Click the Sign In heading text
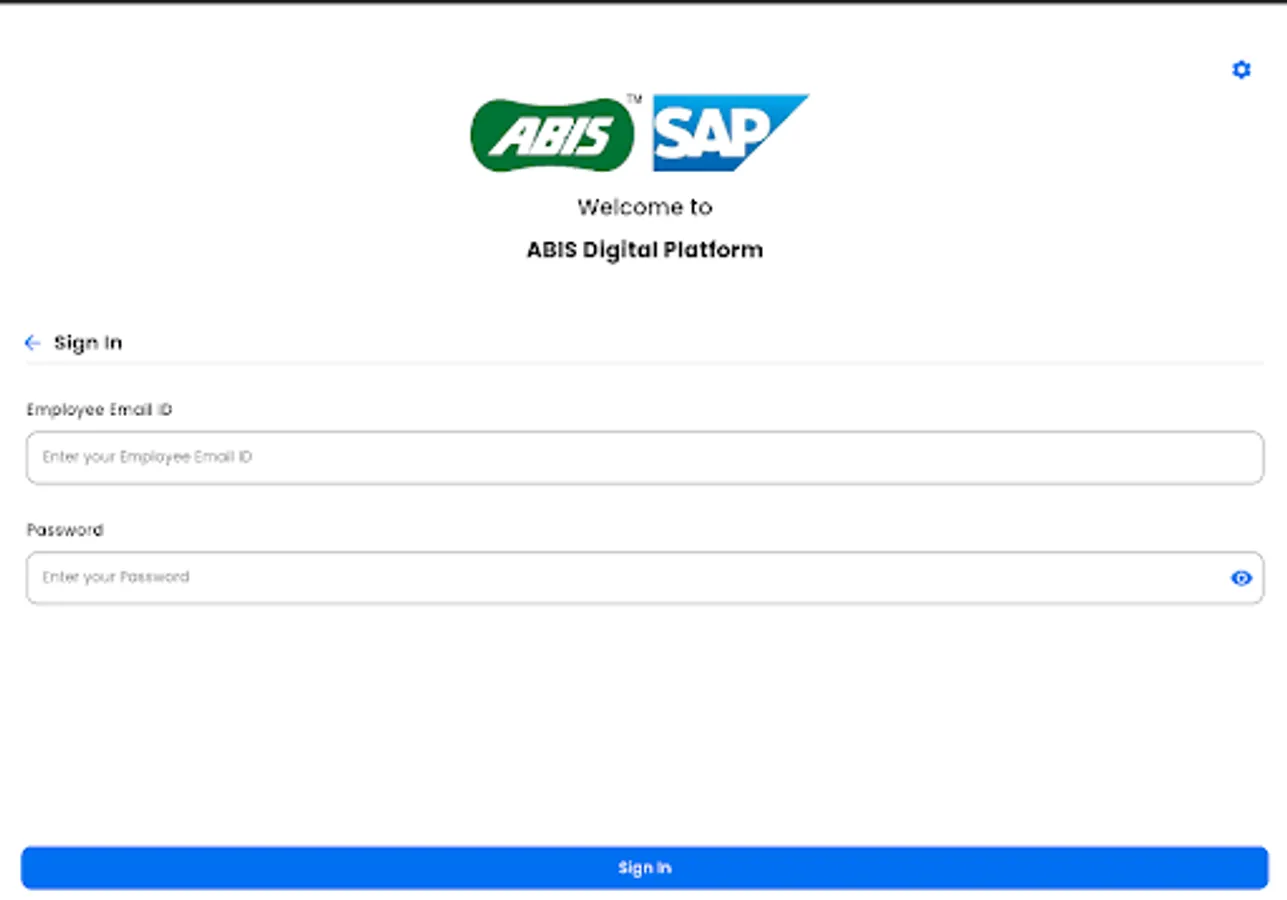The height and width of the screenshot is (900, 1287). (x=88, y=343)
